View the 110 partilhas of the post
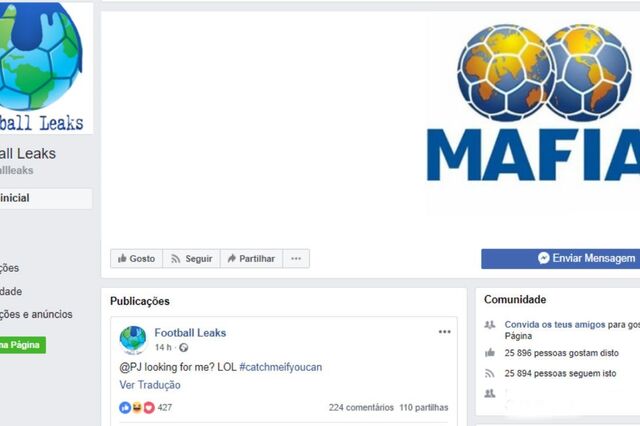This screenshot has width=640, height=426. [424, 407]
